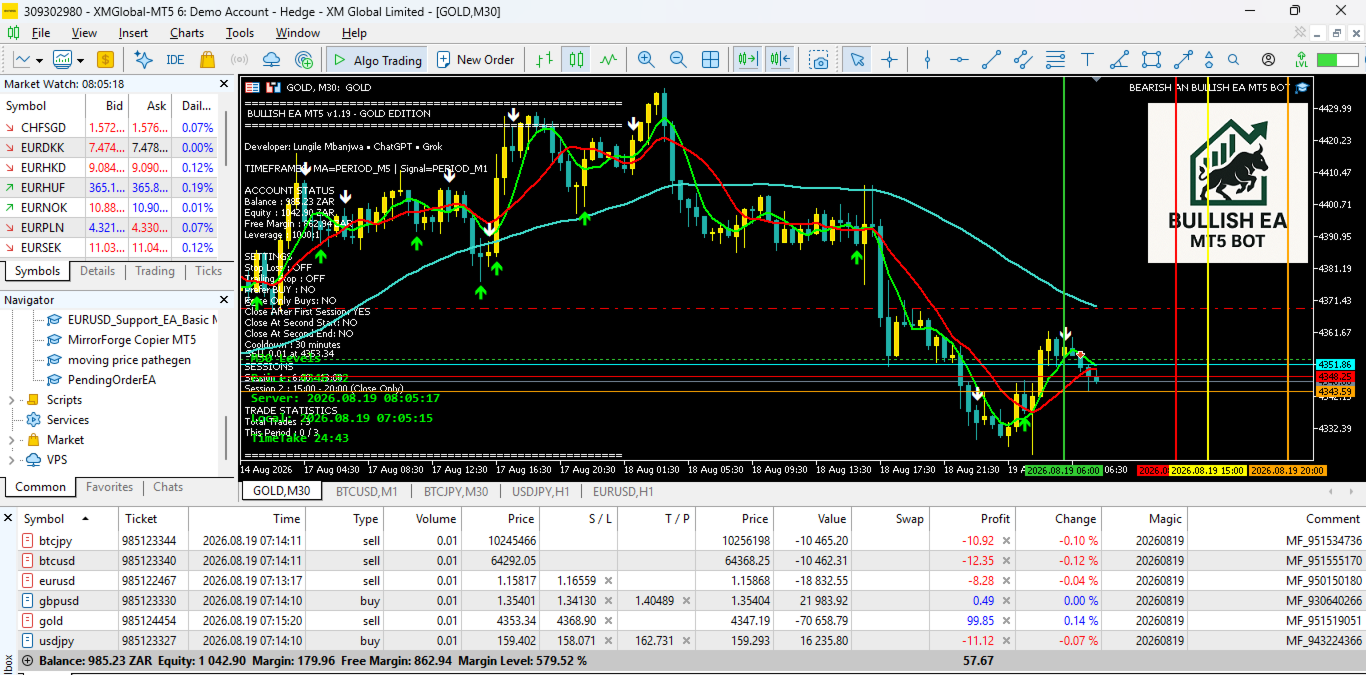Open the Tools menu
The height and width of the screenshot is (675, 1366).
click(240, 33)
